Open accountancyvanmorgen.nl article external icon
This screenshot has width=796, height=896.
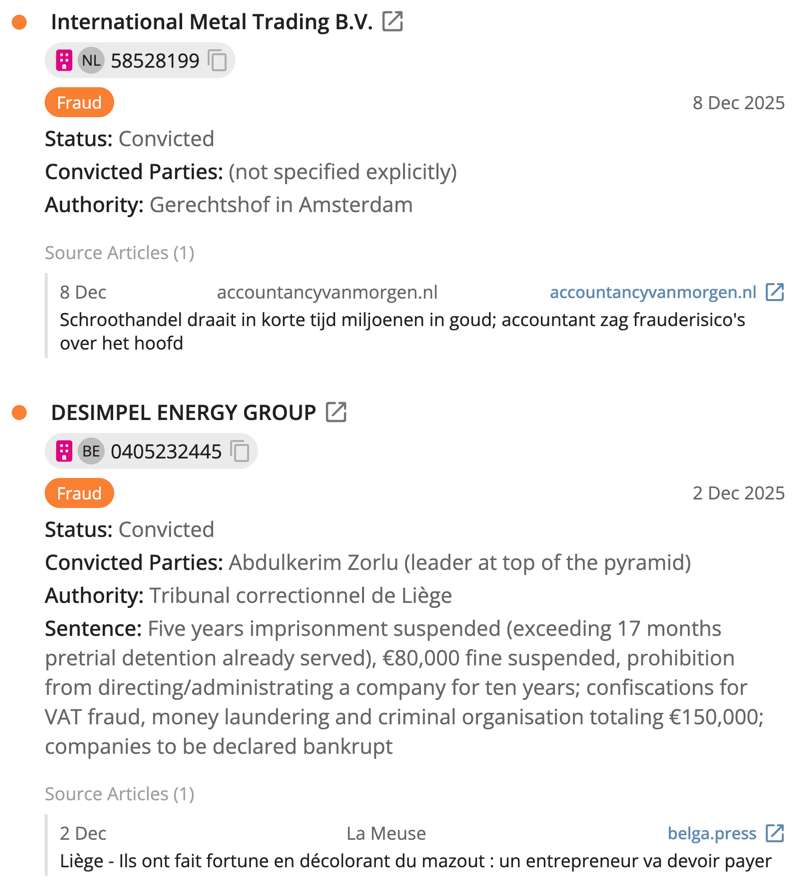pos(775,292)
